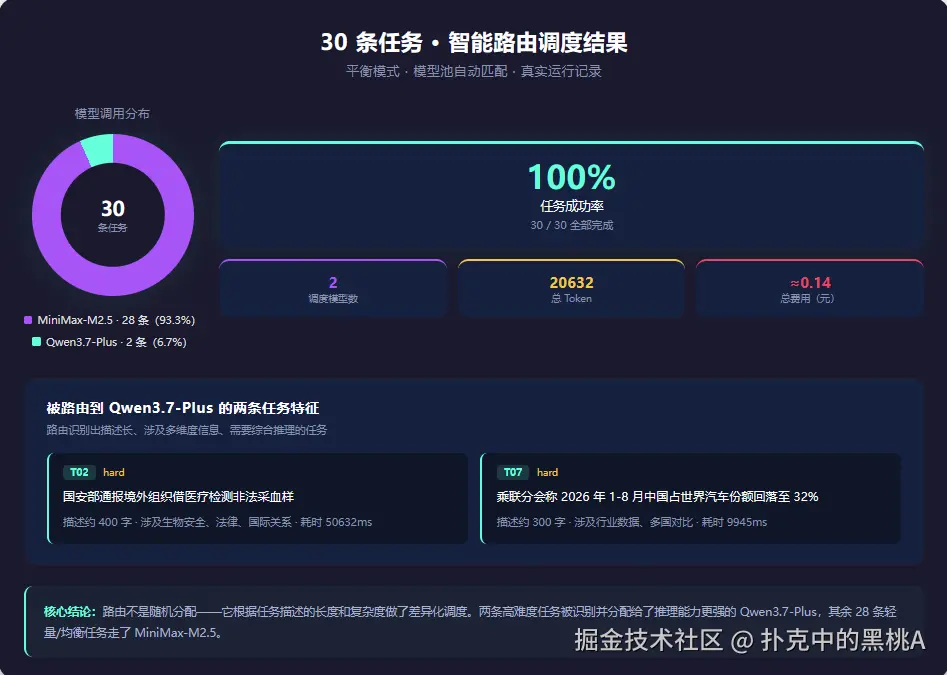The height and width of the screenshot is (675, 947).
Task: Click the green "核心结论:" label
Action: pos(69,612)
